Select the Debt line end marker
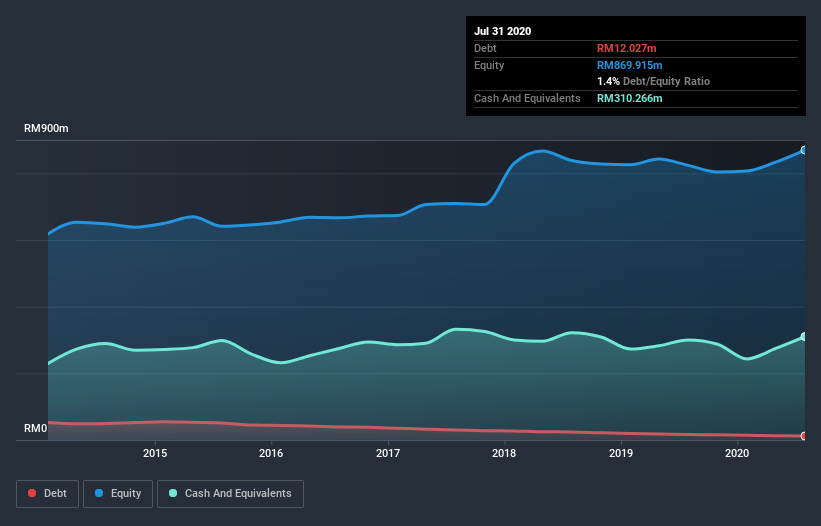This screenshot has width=821, height=526. [x=804, y=436]
